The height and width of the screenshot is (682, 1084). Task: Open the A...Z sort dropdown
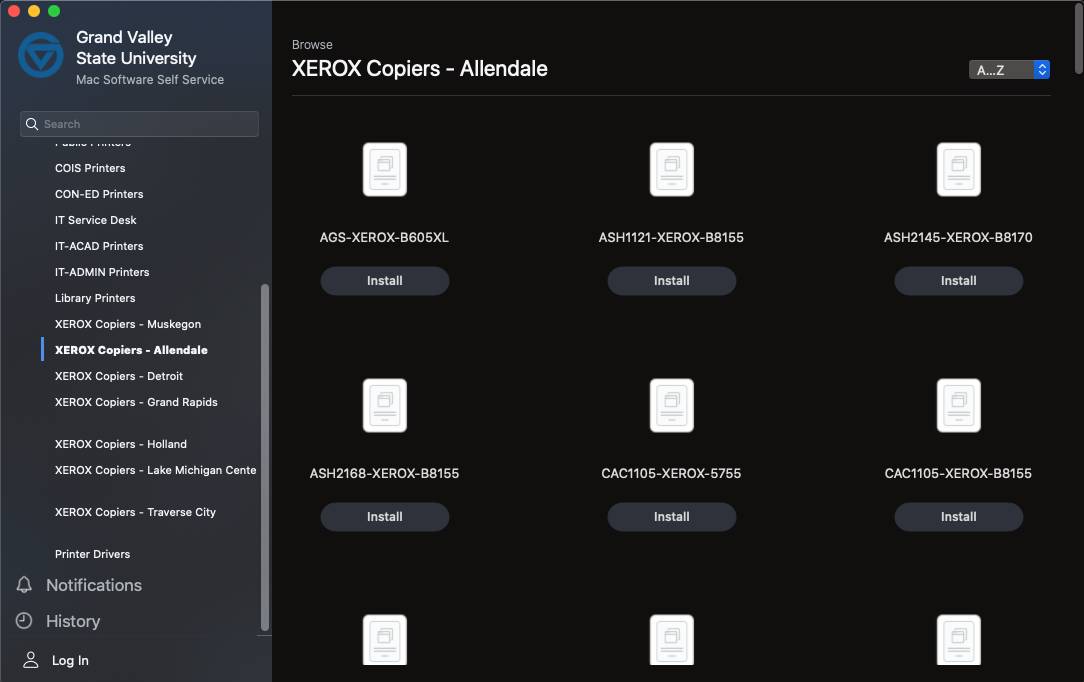point(1009,70)
